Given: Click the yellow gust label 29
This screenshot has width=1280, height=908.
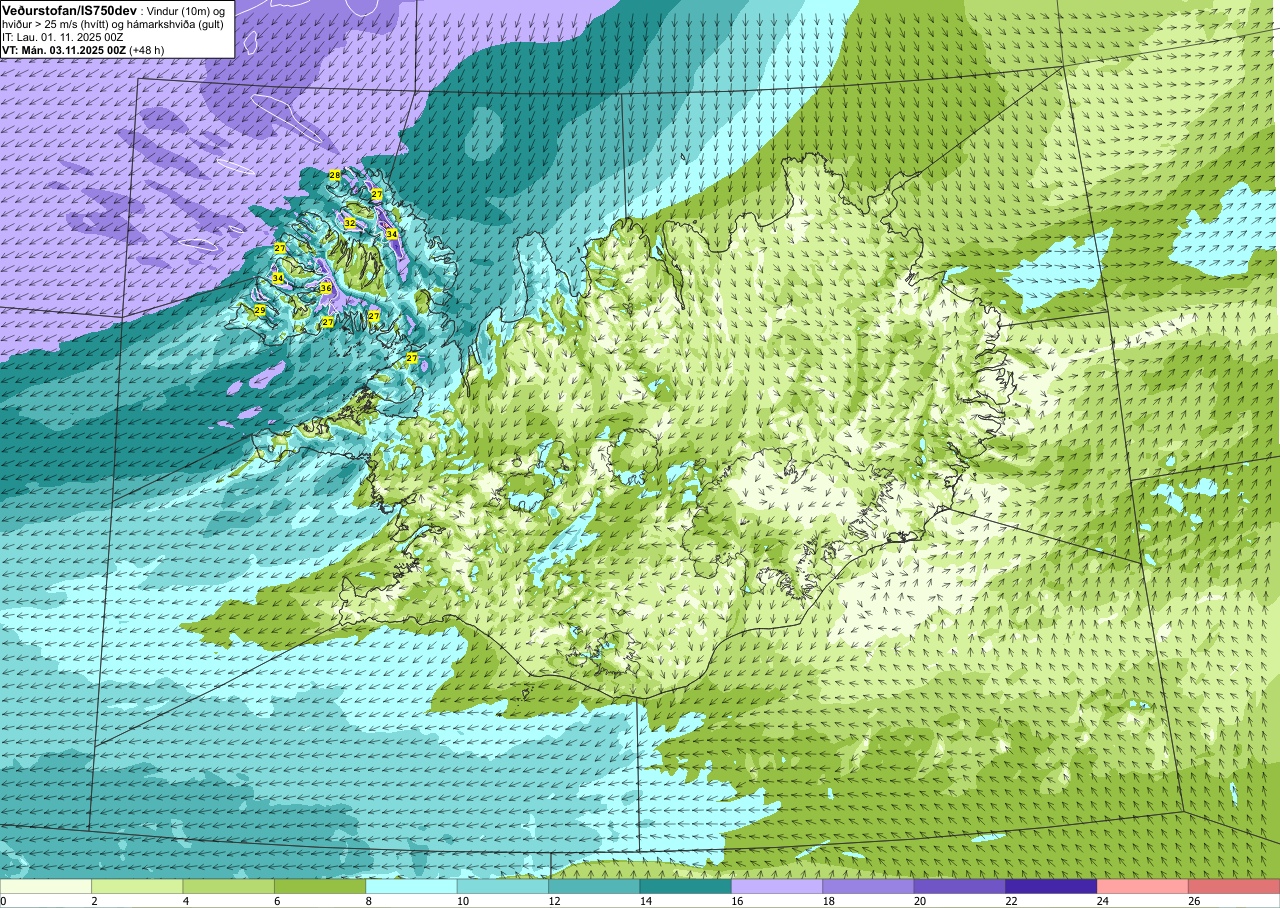Looking at the screenshot, I should (x=260, y=311).
